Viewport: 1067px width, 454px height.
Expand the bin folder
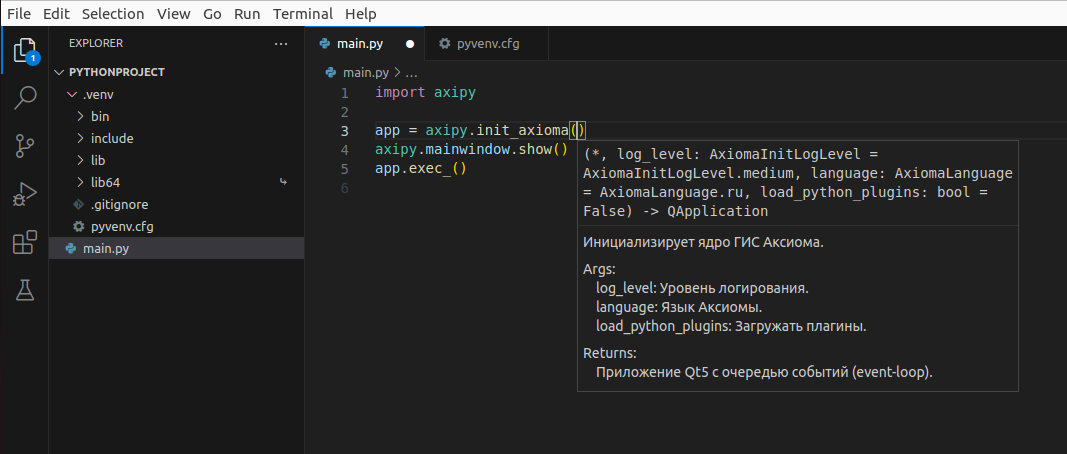pyautogui.click(x=99, y=116)
